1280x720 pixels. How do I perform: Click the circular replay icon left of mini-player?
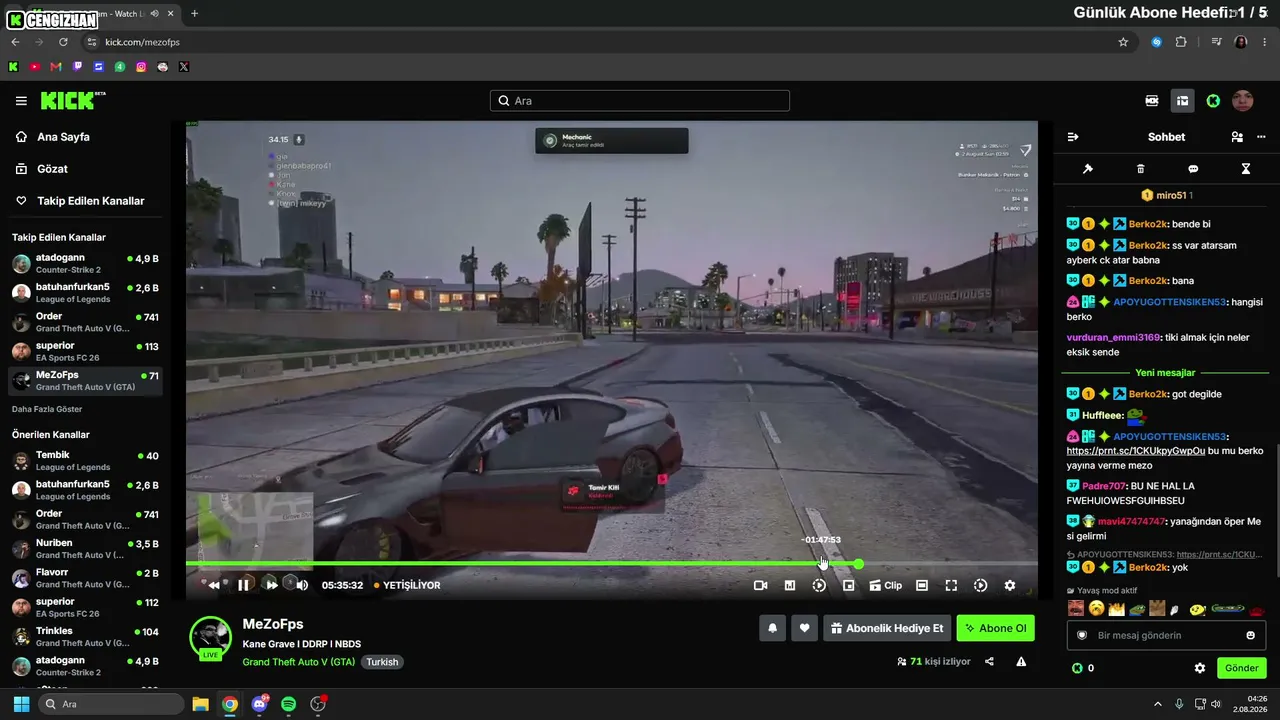(819, 585)
